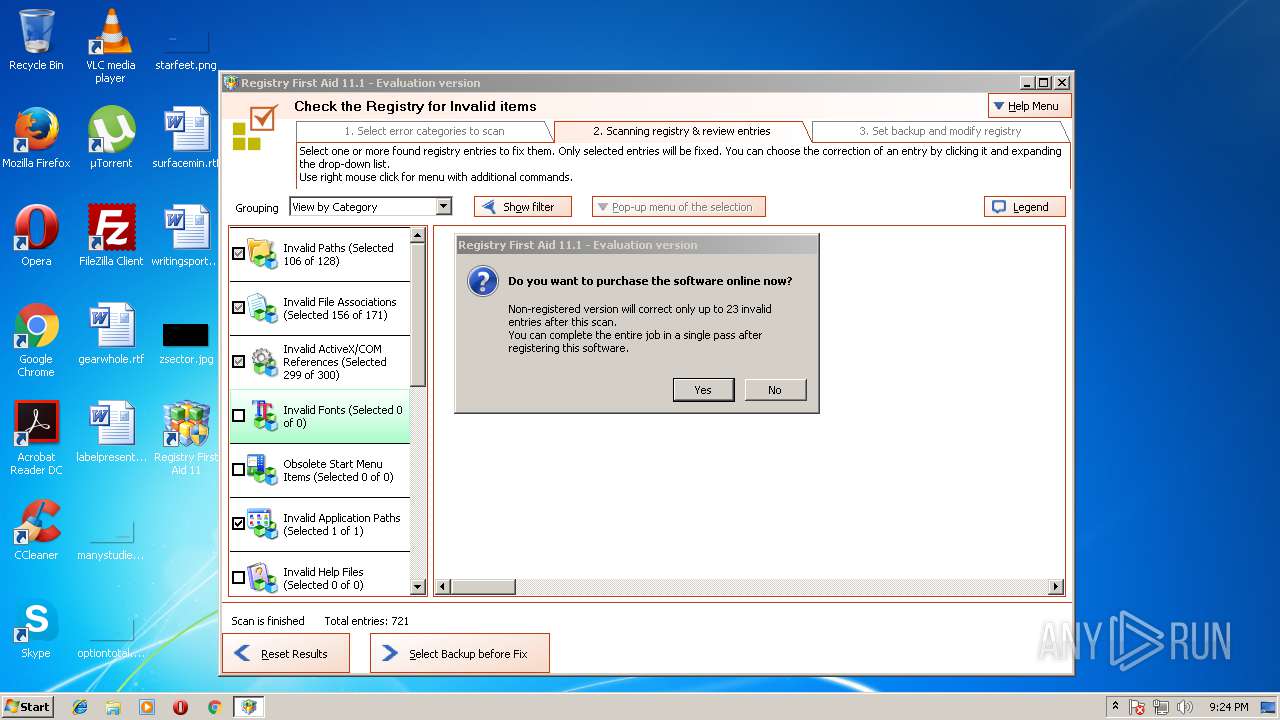Click the Invalid Help Files icon
Image resolution: width=1280 pixels, height=720 pixels.
pyautogui.click(x=262, y=578)
